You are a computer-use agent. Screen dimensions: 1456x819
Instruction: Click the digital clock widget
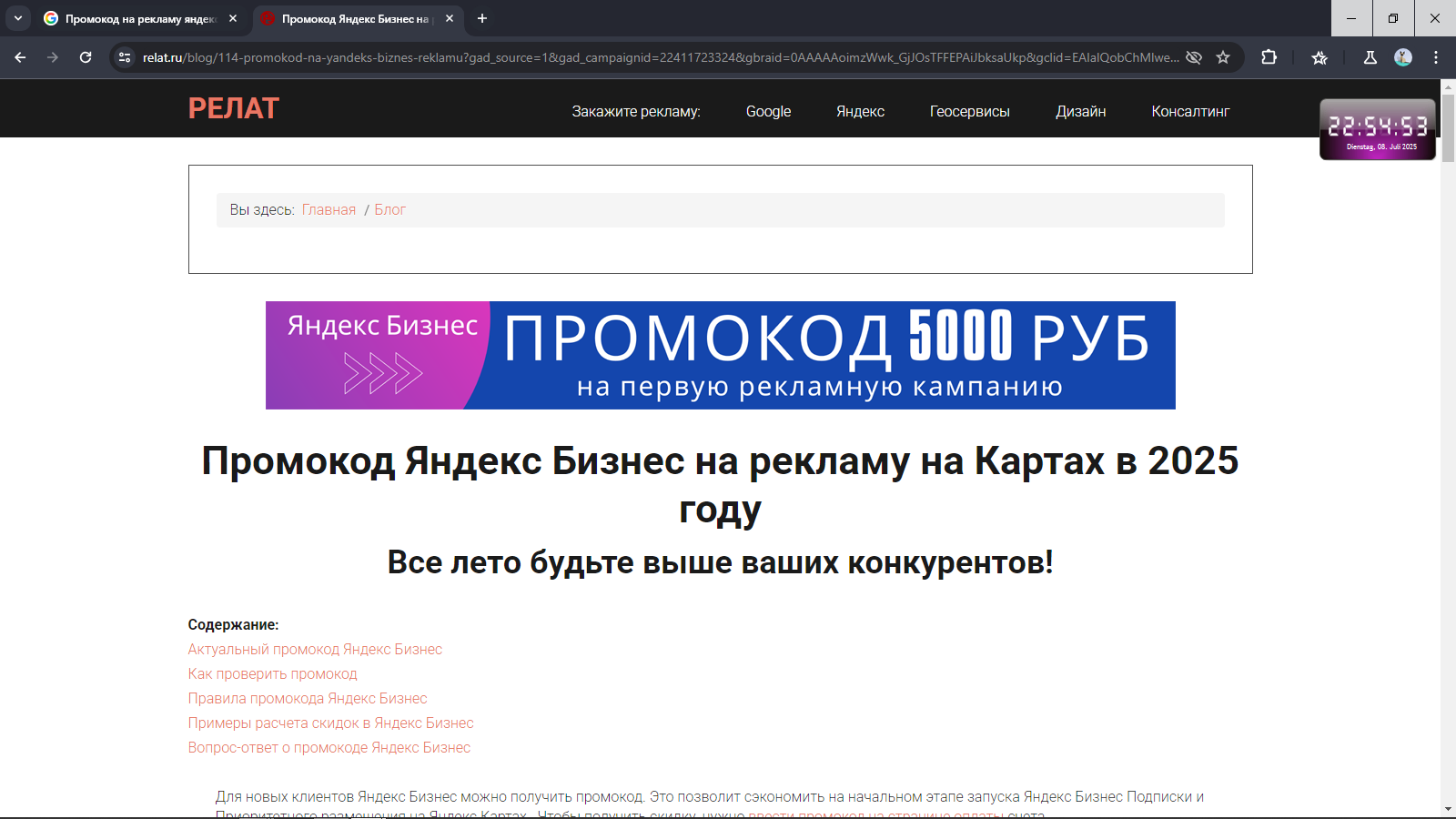1378,129
